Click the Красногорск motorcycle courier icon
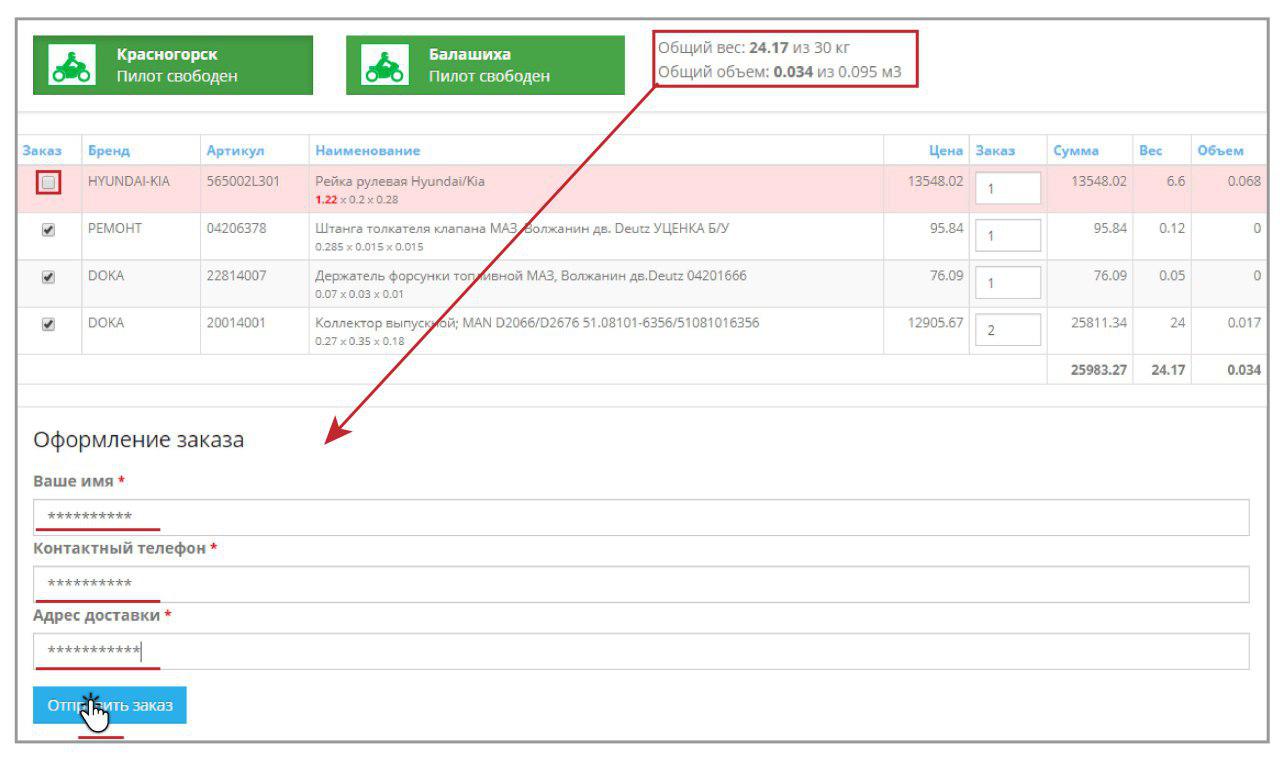Viewport: 1280px width, 763px height. [70, 66]
